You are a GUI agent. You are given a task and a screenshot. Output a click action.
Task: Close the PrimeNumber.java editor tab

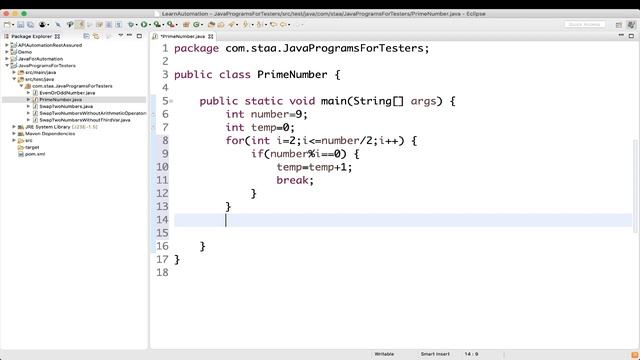click(x=211, y=36)
